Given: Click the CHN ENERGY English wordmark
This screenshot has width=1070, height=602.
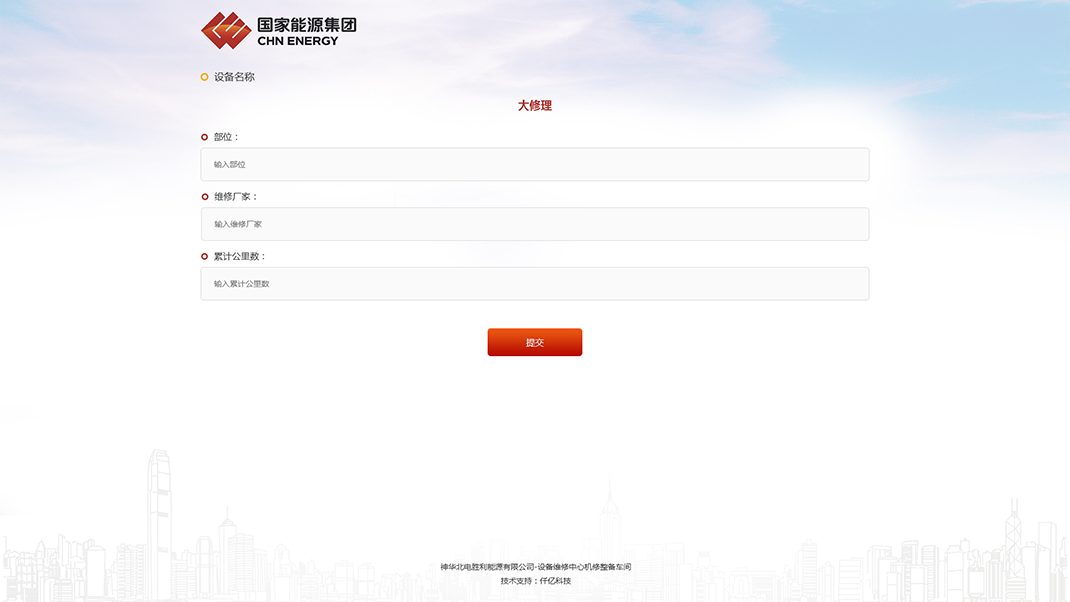Looking at the screenshot, I should click(x=298, y=41).
